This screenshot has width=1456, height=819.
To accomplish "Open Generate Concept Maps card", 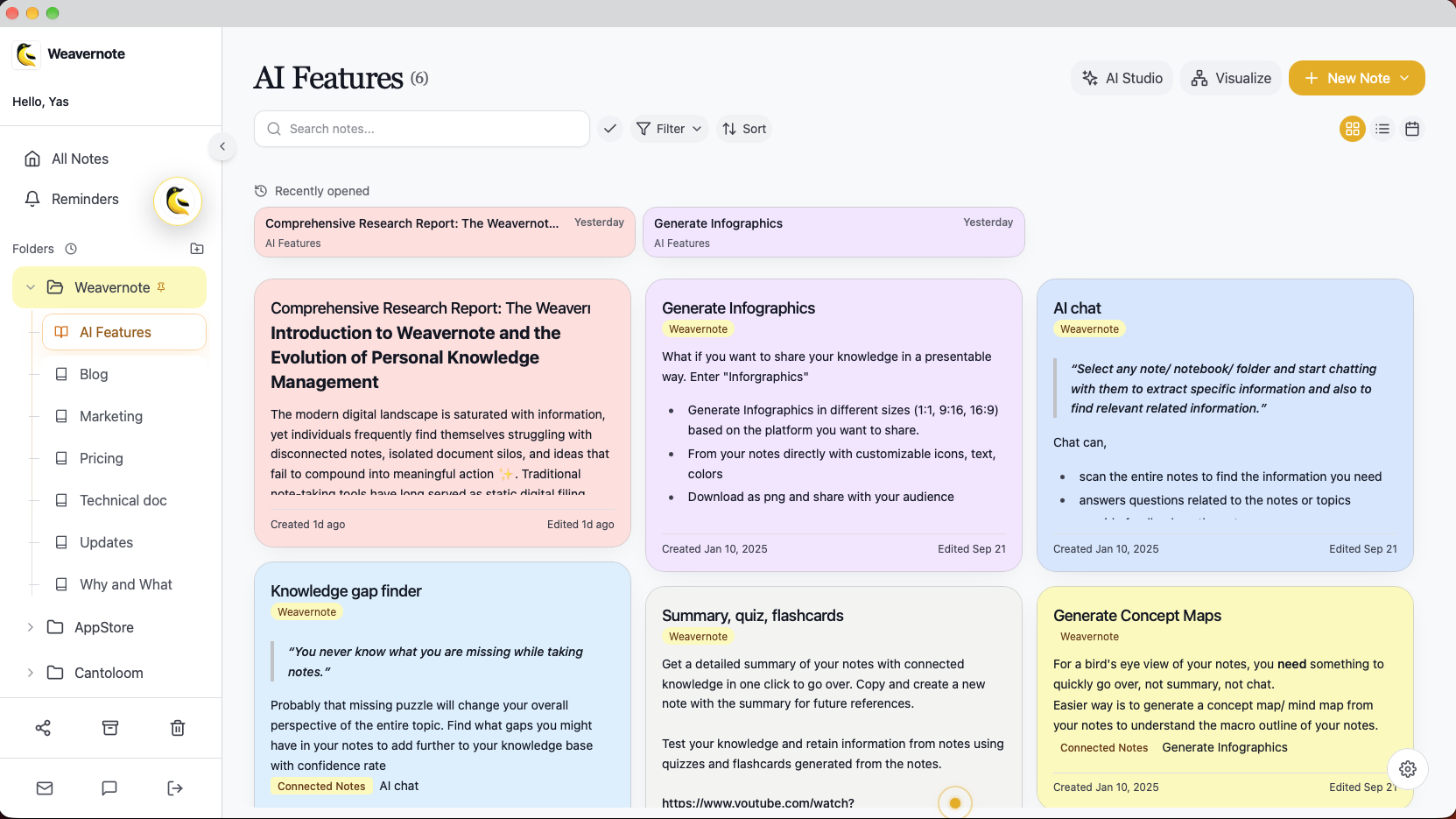I will point(1225,697).
